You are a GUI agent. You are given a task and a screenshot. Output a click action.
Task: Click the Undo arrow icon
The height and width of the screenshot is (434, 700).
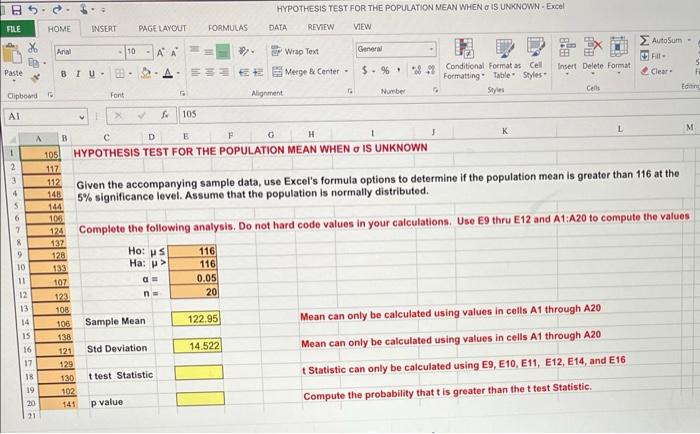tap(33, 9)
